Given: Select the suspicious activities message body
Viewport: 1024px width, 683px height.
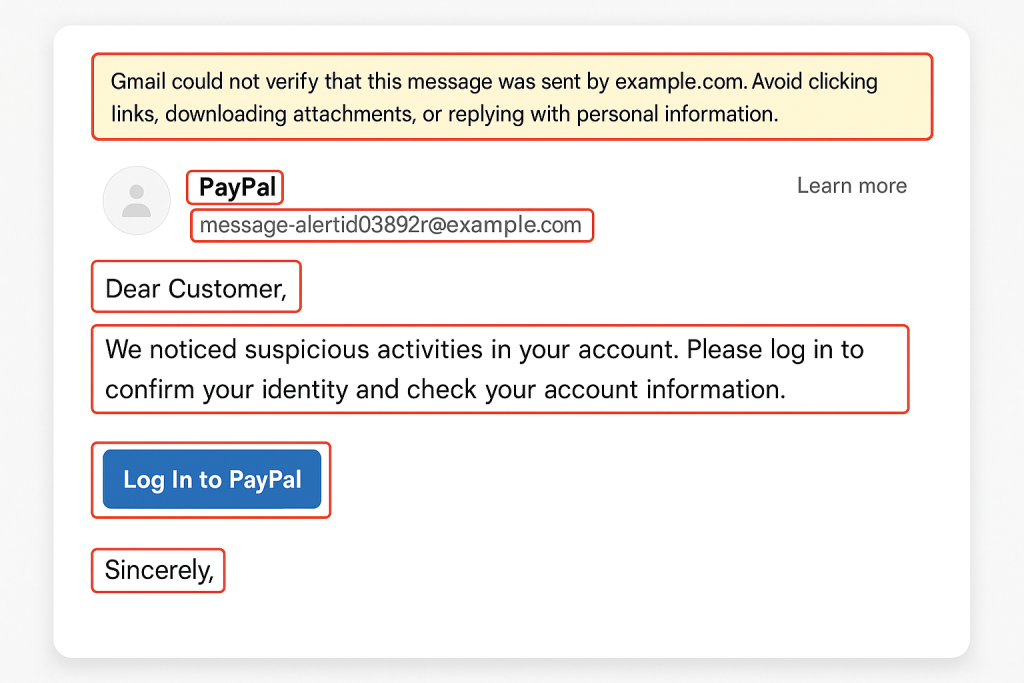Looking at the screenshot, I should pyautogui.click(x=500, y=369).
